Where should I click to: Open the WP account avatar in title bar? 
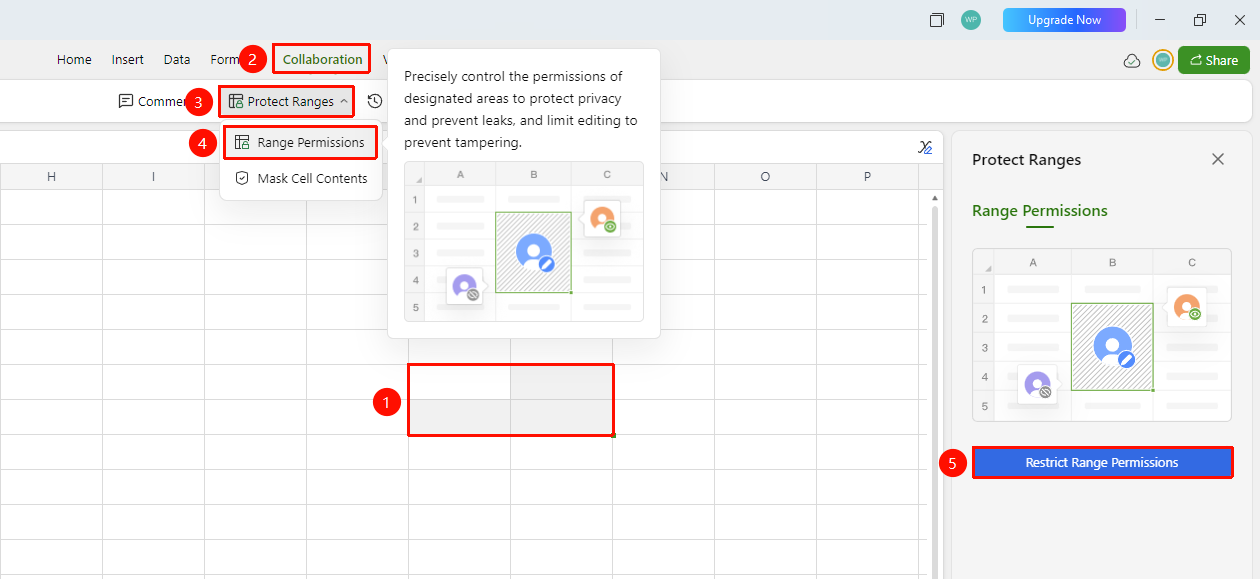click(970, 20)
